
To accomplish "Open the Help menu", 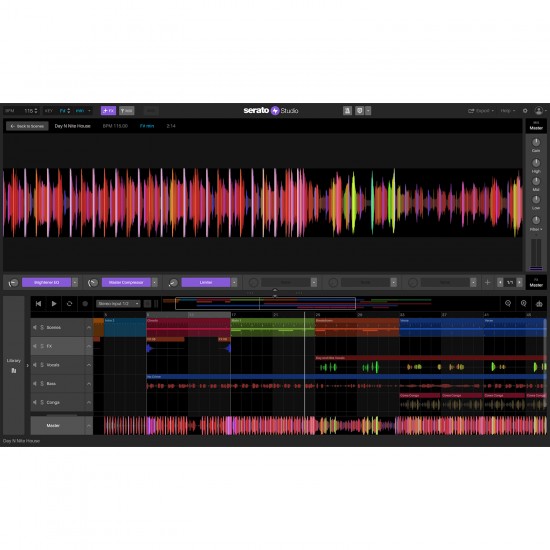I will click(x=508, y=111).
